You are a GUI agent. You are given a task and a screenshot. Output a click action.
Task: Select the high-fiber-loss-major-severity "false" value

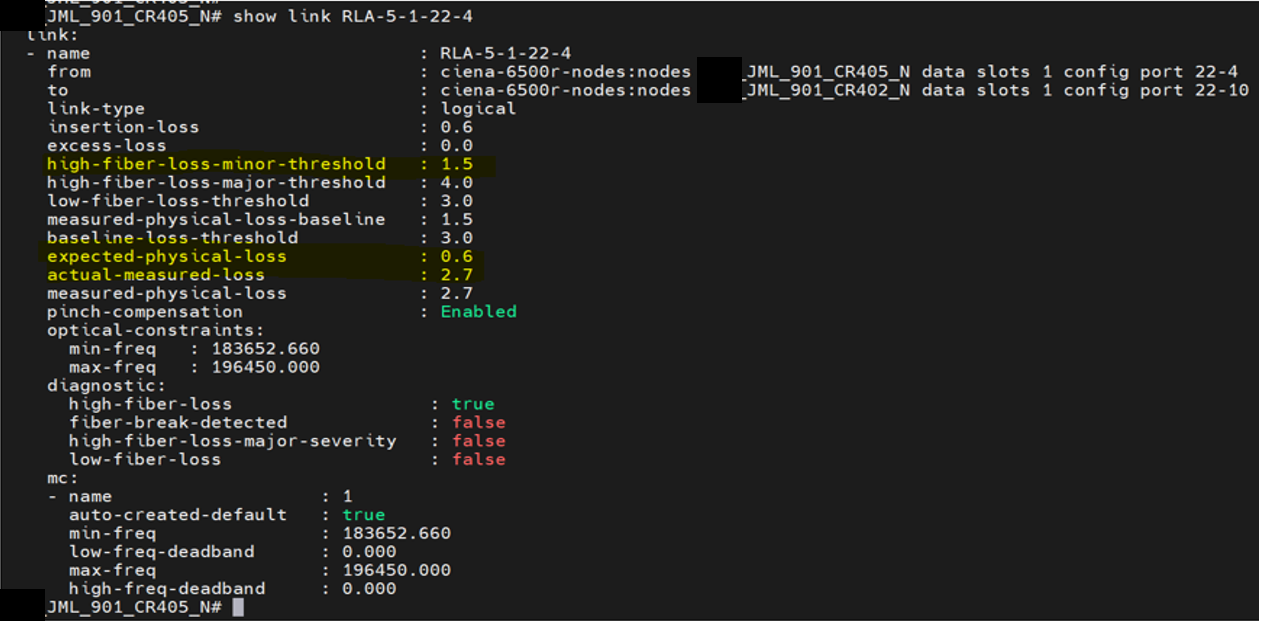[x=479, y=441]
